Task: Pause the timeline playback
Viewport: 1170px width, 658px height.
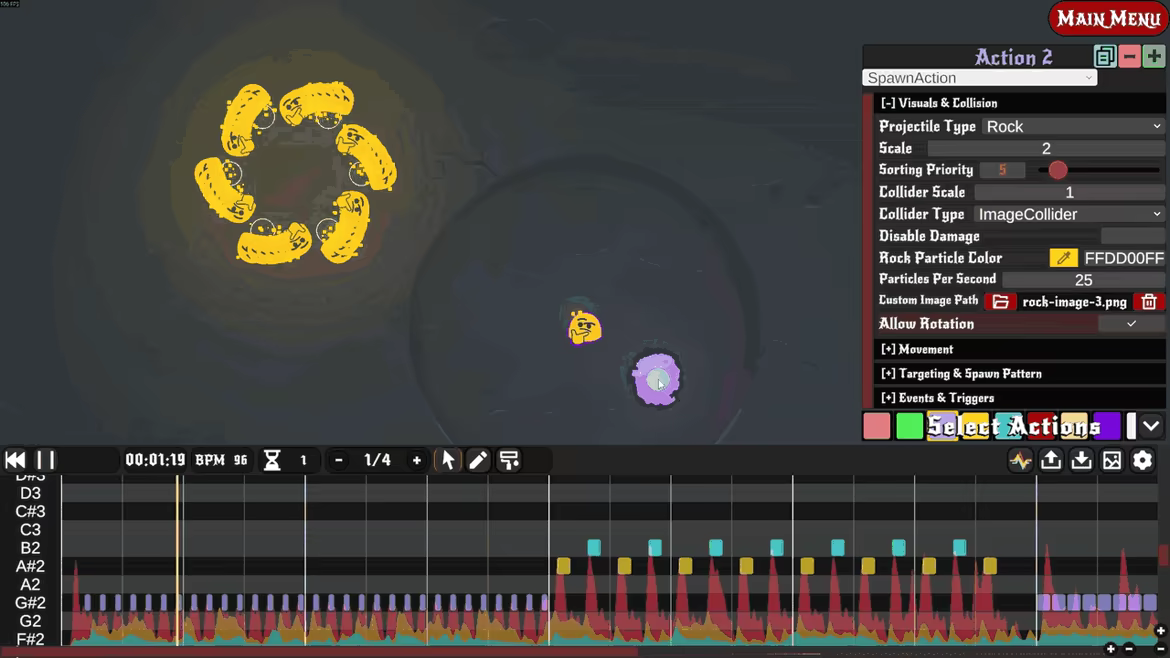Action: [x=46, y=460]
